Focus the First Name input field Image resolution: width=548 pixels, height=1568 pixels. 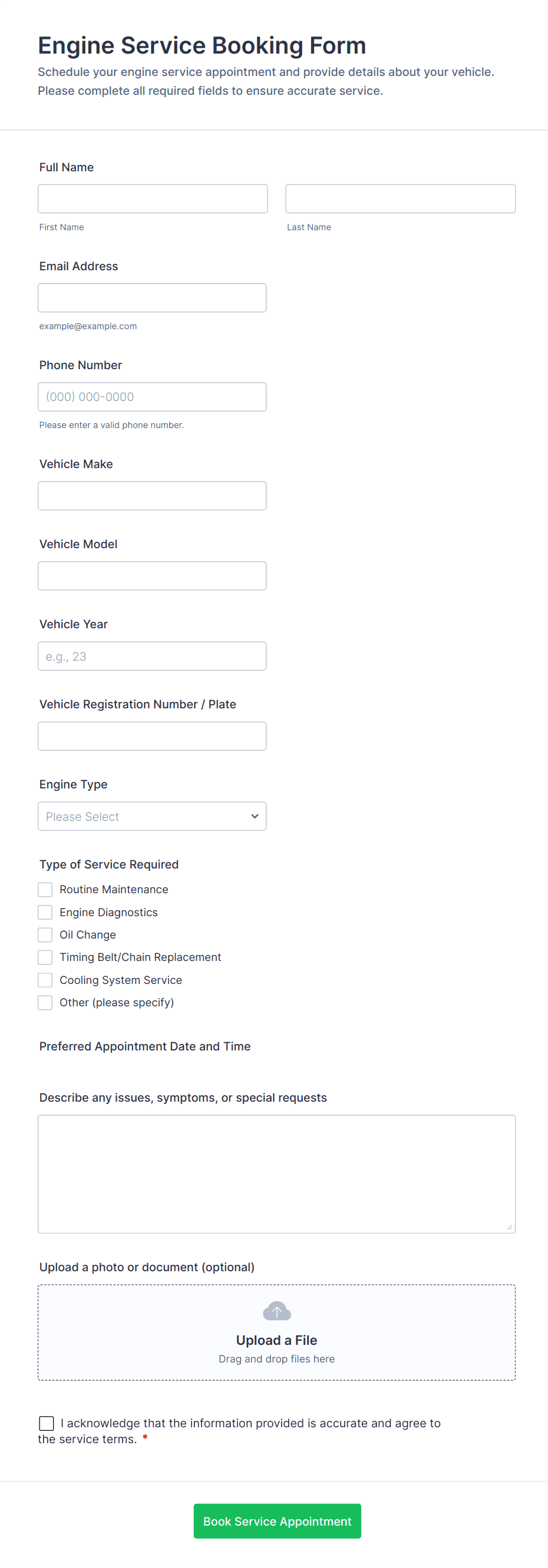[x=152, y=198]
